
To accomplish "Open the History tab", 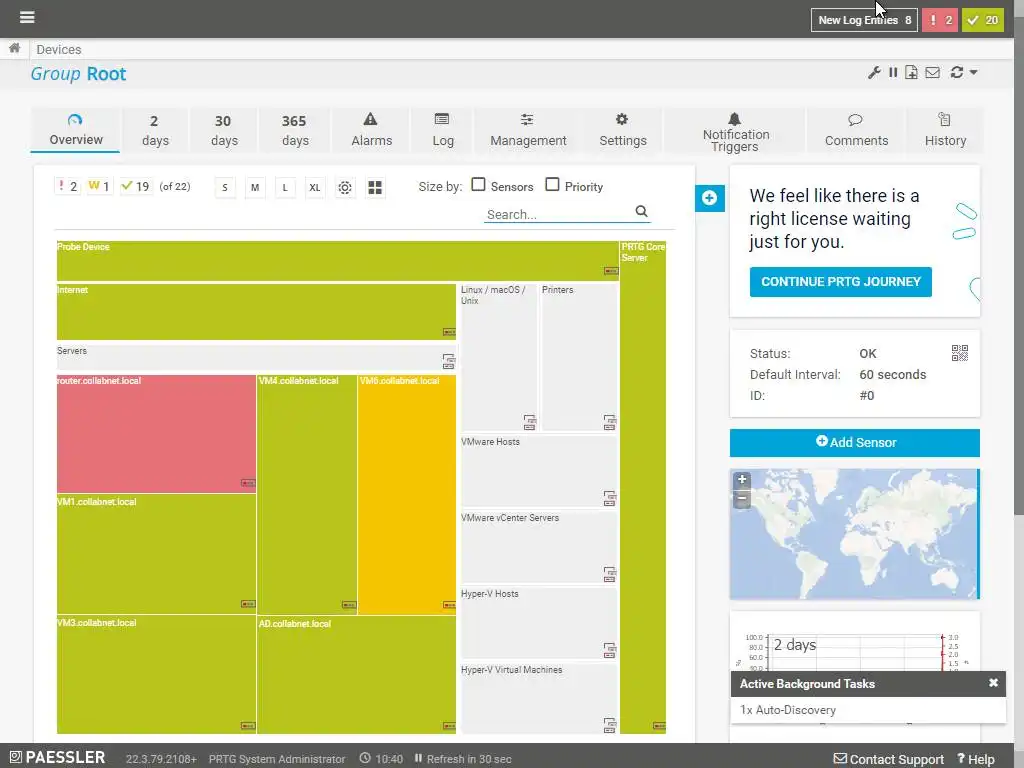I will (x=945, y=131).
